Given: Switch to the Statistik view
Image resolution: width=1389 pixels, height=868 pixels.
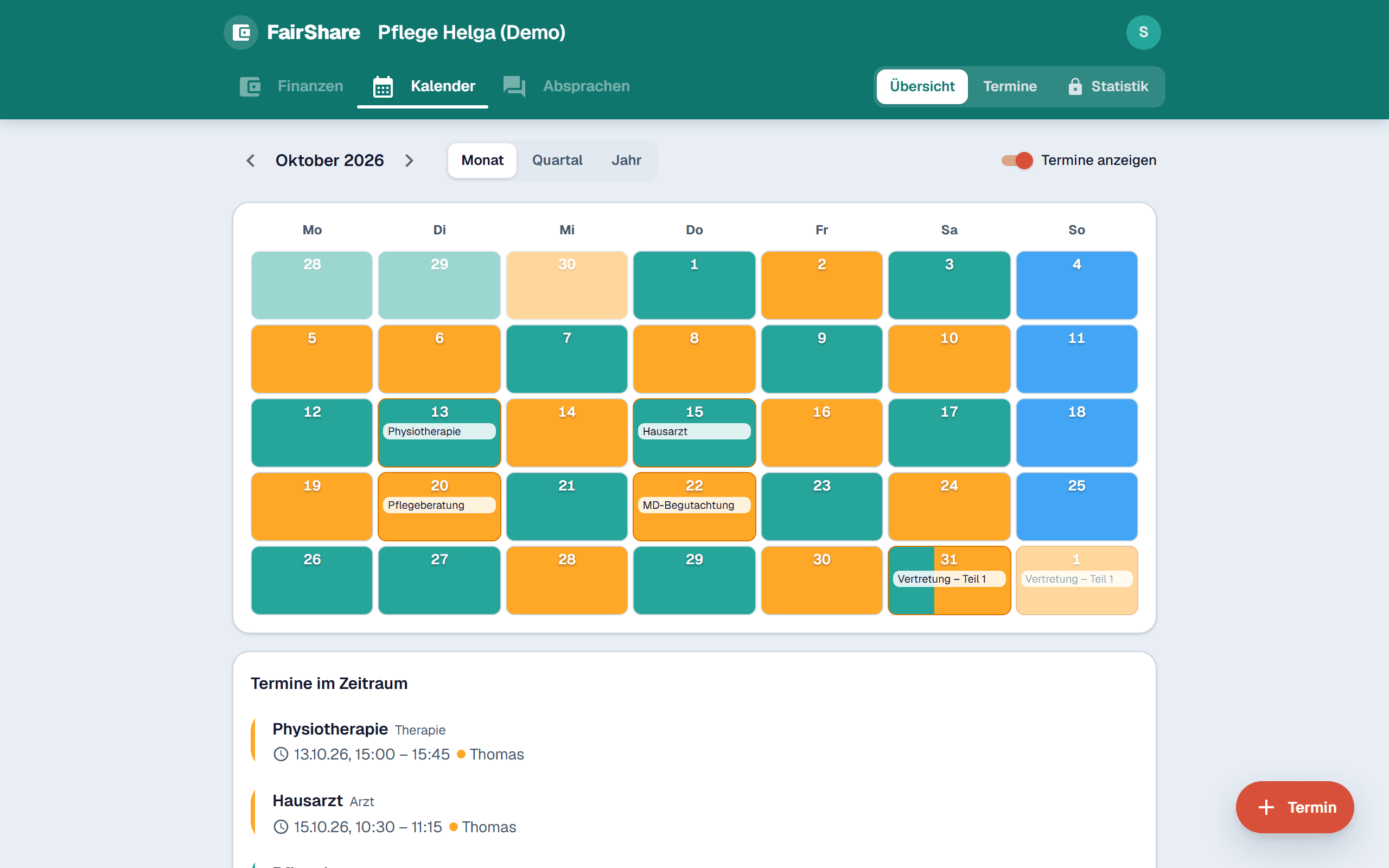Looking at the screenshot, I should click(x=1108, y=87).
